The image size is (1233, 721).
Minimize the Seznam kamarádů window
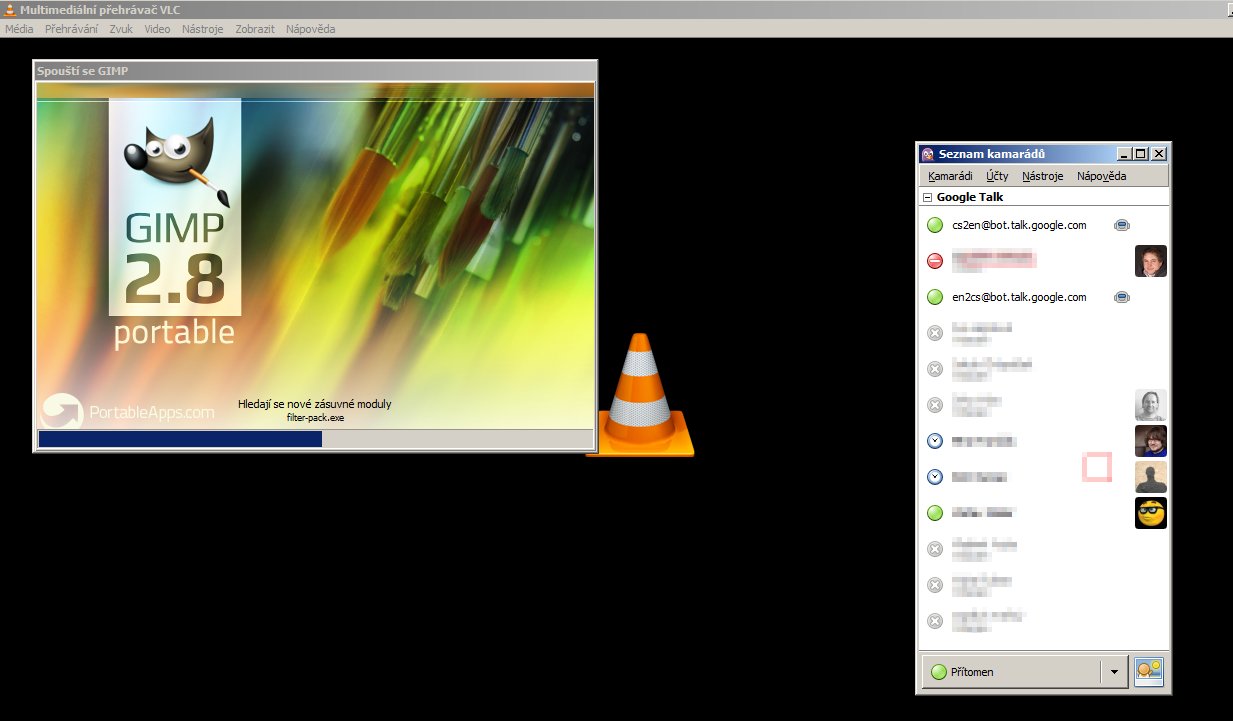point(1124,154)
